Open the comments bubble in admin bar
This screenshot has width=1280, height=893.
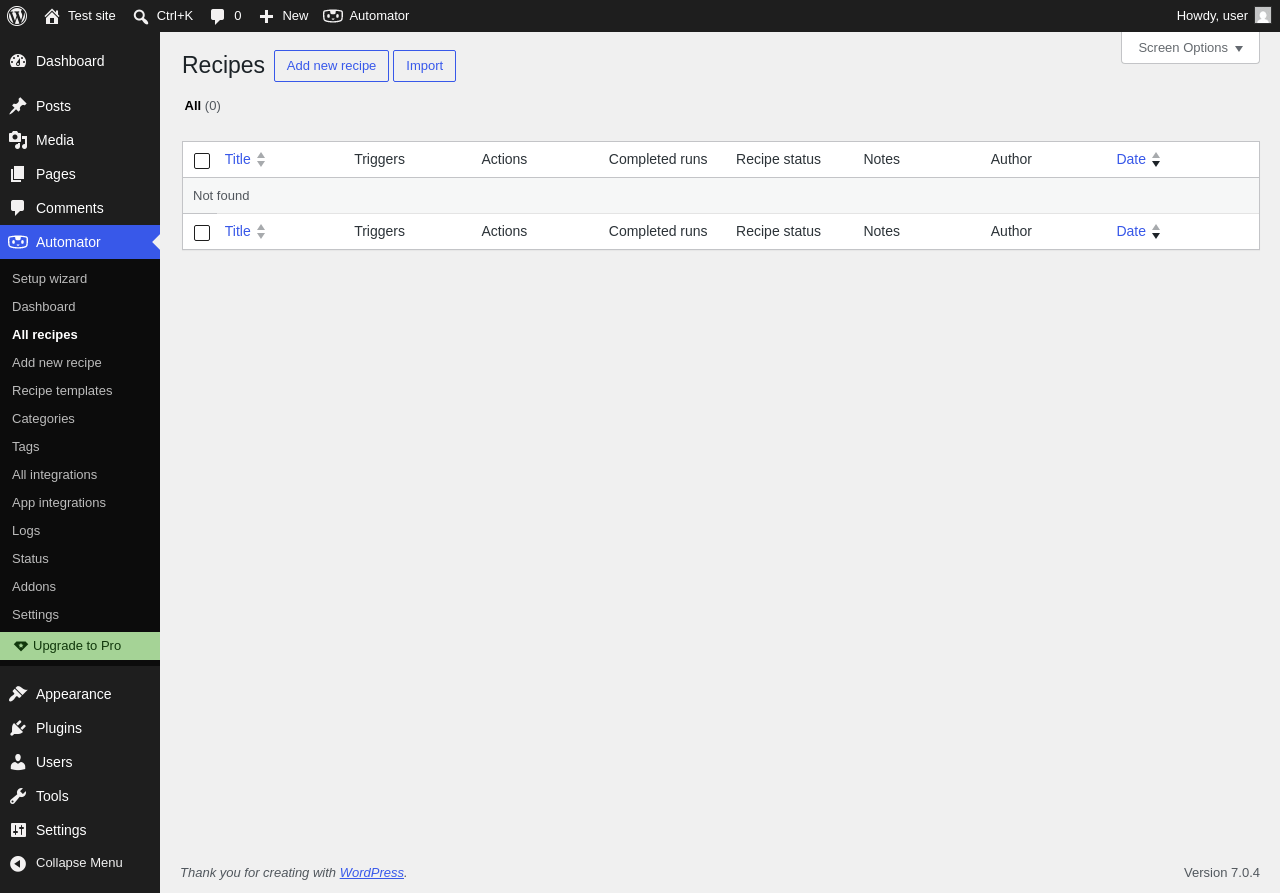(217, 16)
